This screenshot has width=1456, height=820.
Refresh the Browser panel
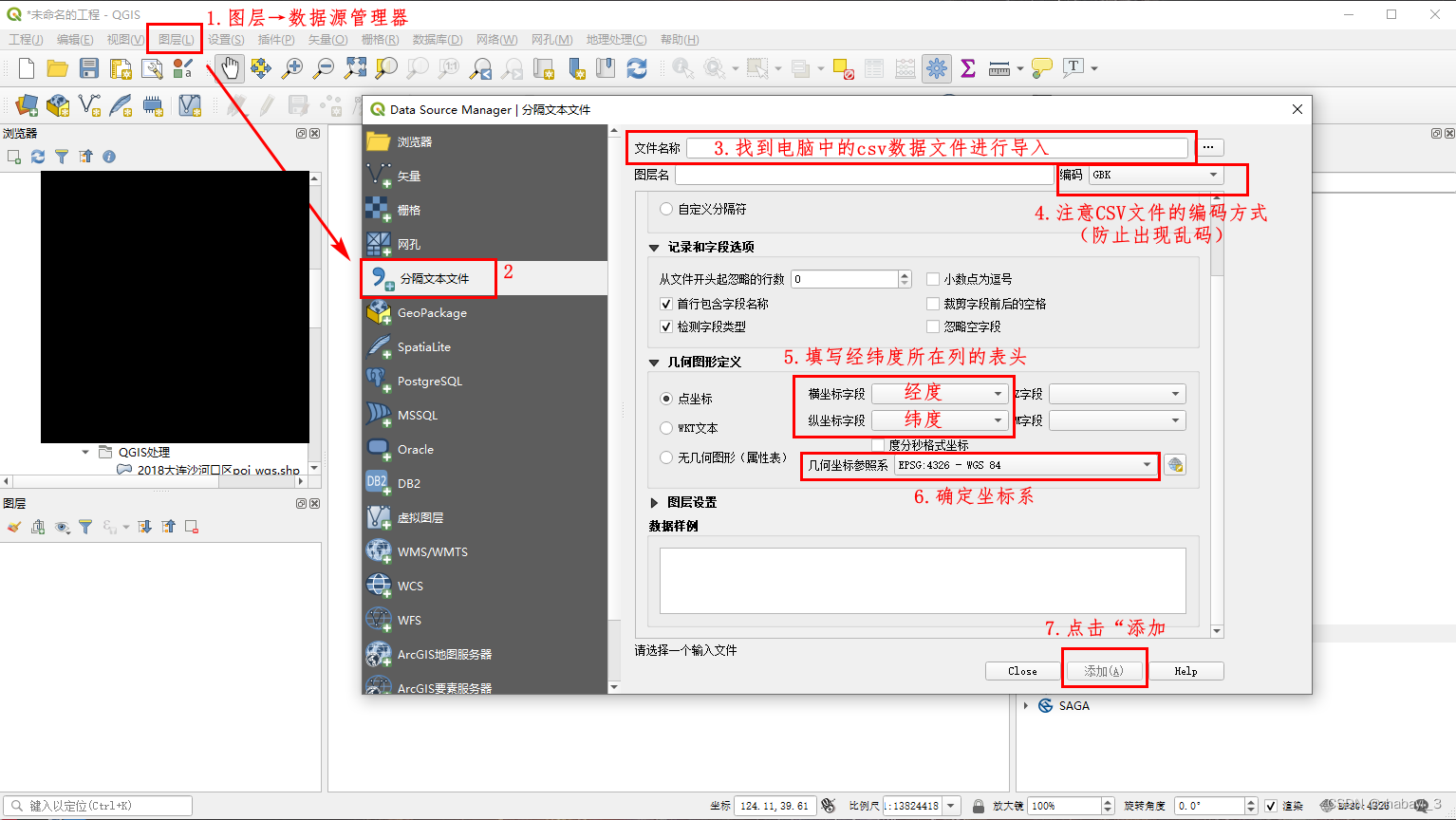[x=38, y=157]
